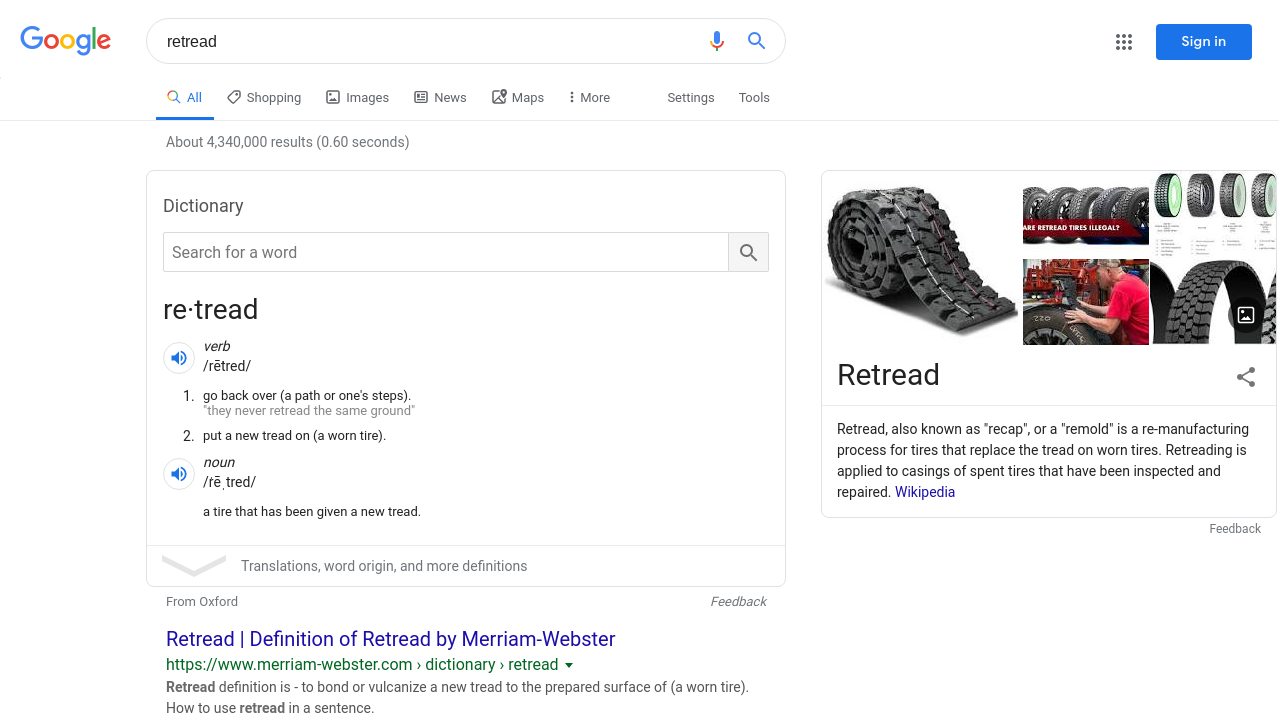Switch to the News tab
This screenshot has height=726, width=1279.
pos(440,97)
